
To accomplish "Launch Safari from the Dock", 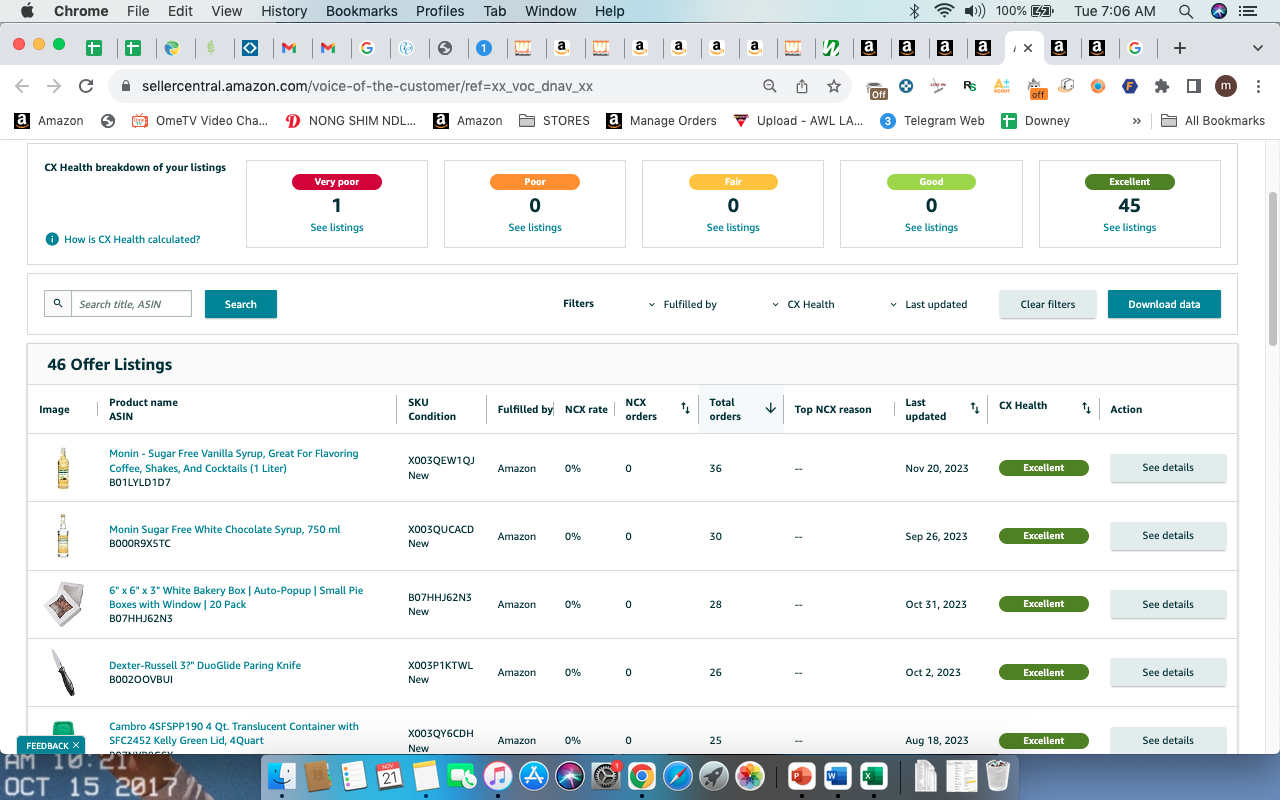I will point(677,776).
